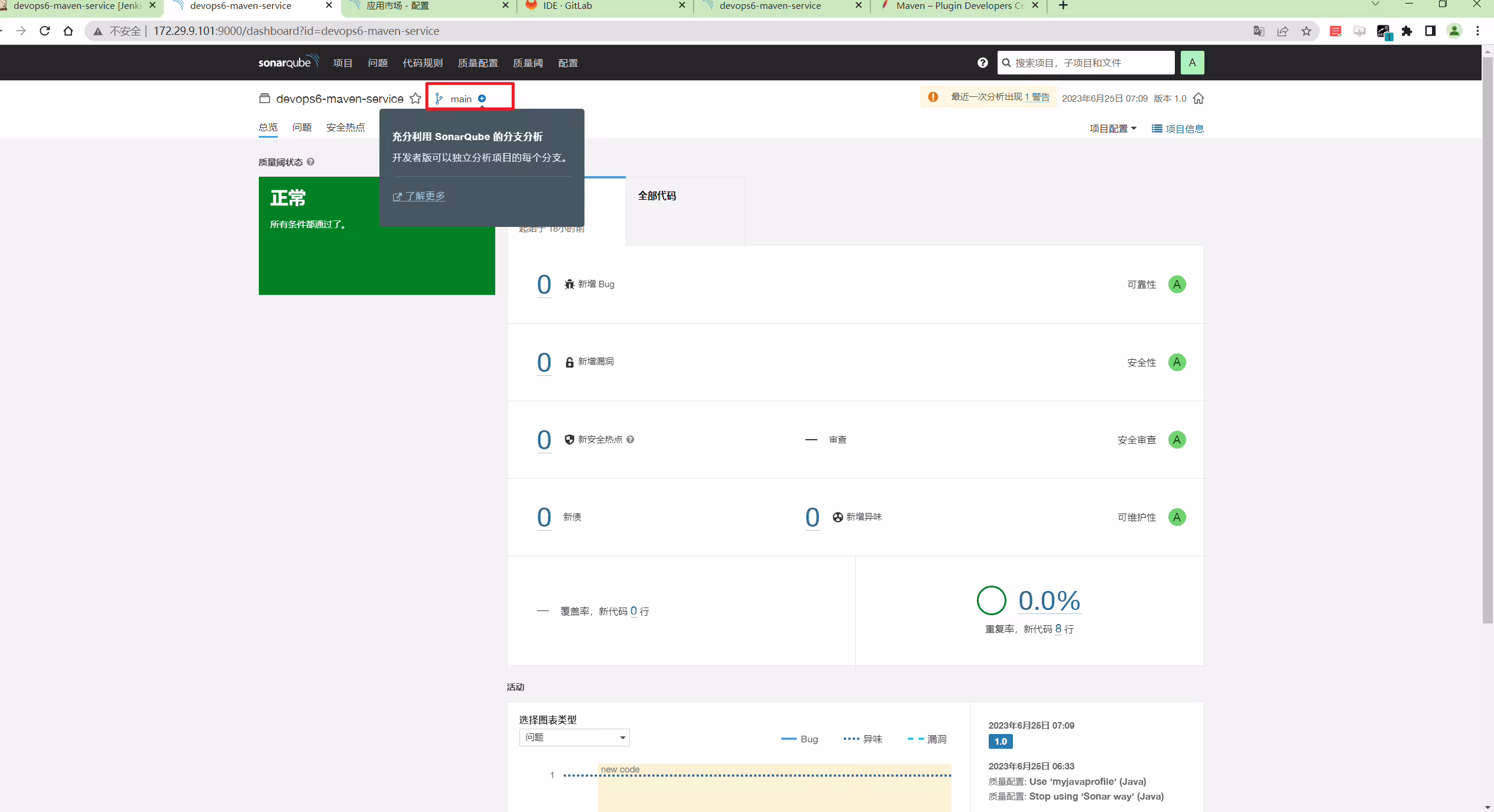
Task: Open the help question mark icon in the navbar
Action: [x=982, y=63]
